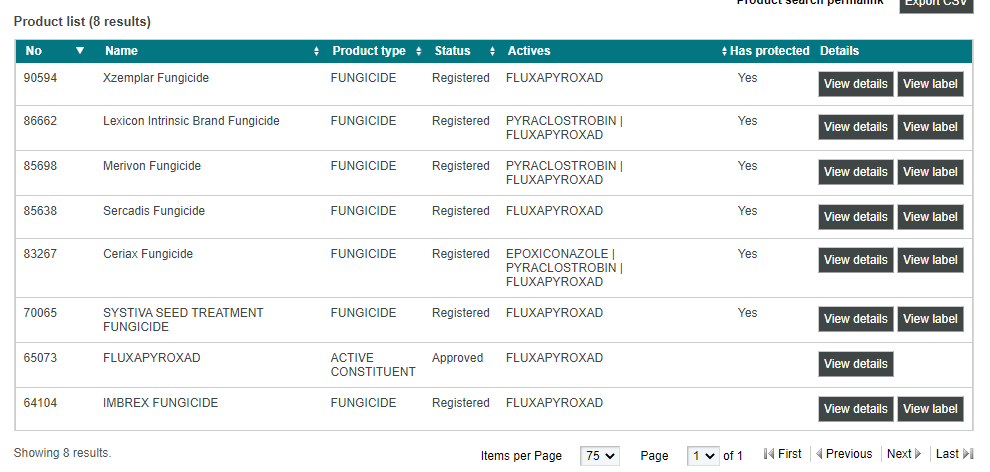View details for Sercadis Fungicide
Image resolution: width=990 pixels, height=472 pixels.
pos(855,217)
